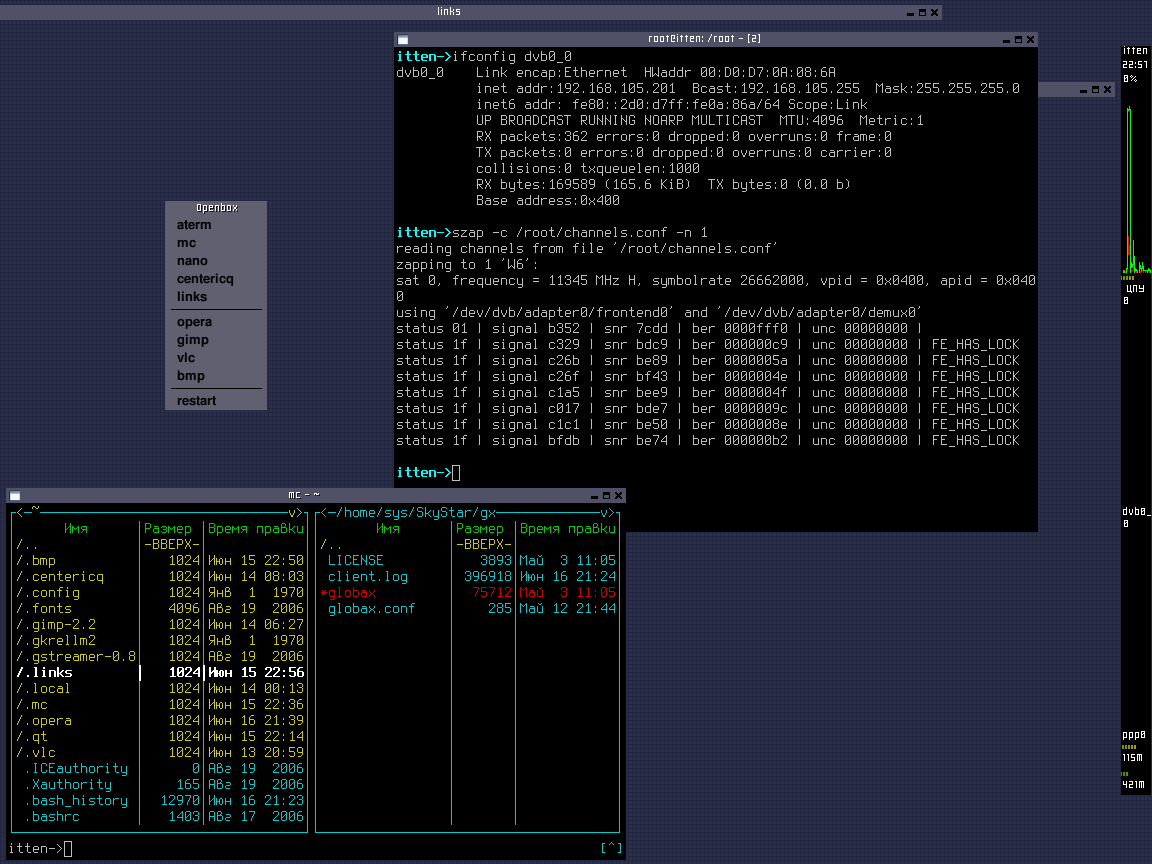Highlight client.log file in right panel

pyautogui.click(x=367, y=577)
